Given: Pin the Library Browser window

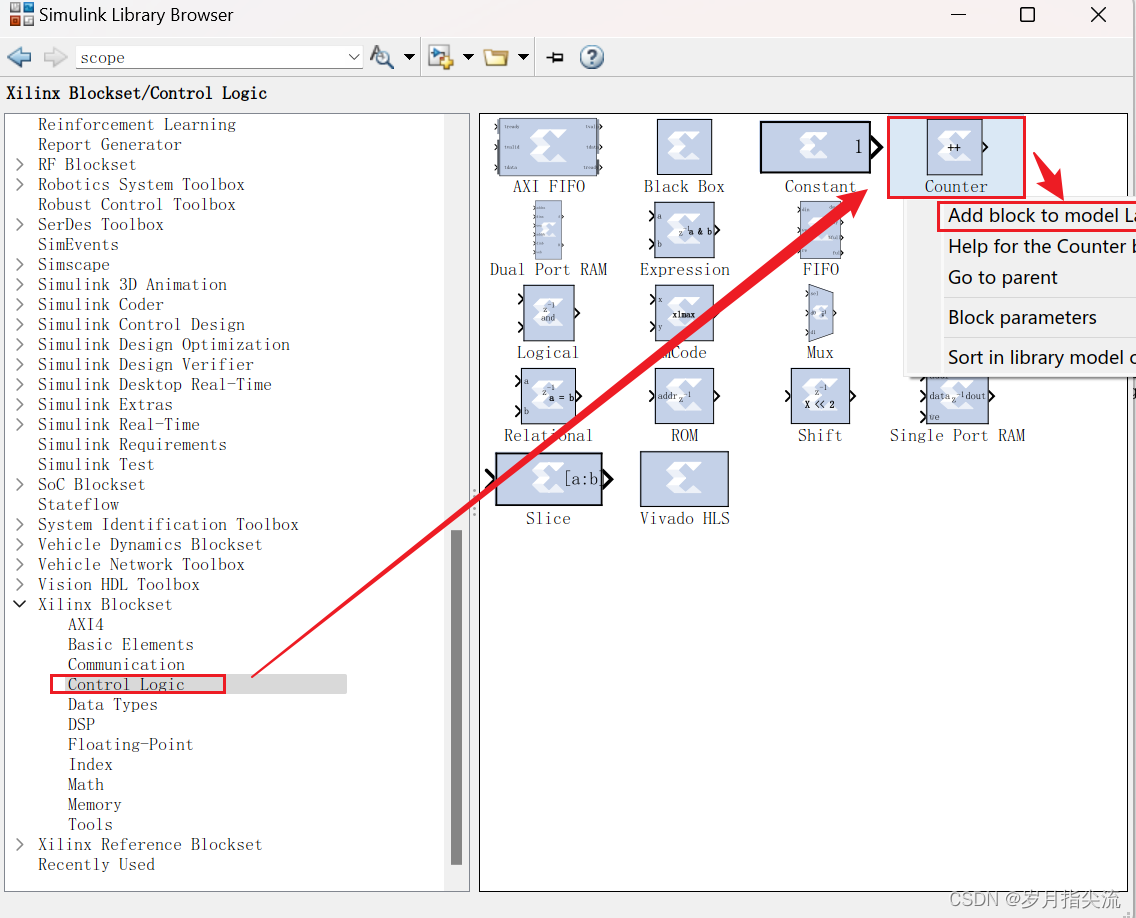Looking at the screenshot, I should tap(555, 57).
